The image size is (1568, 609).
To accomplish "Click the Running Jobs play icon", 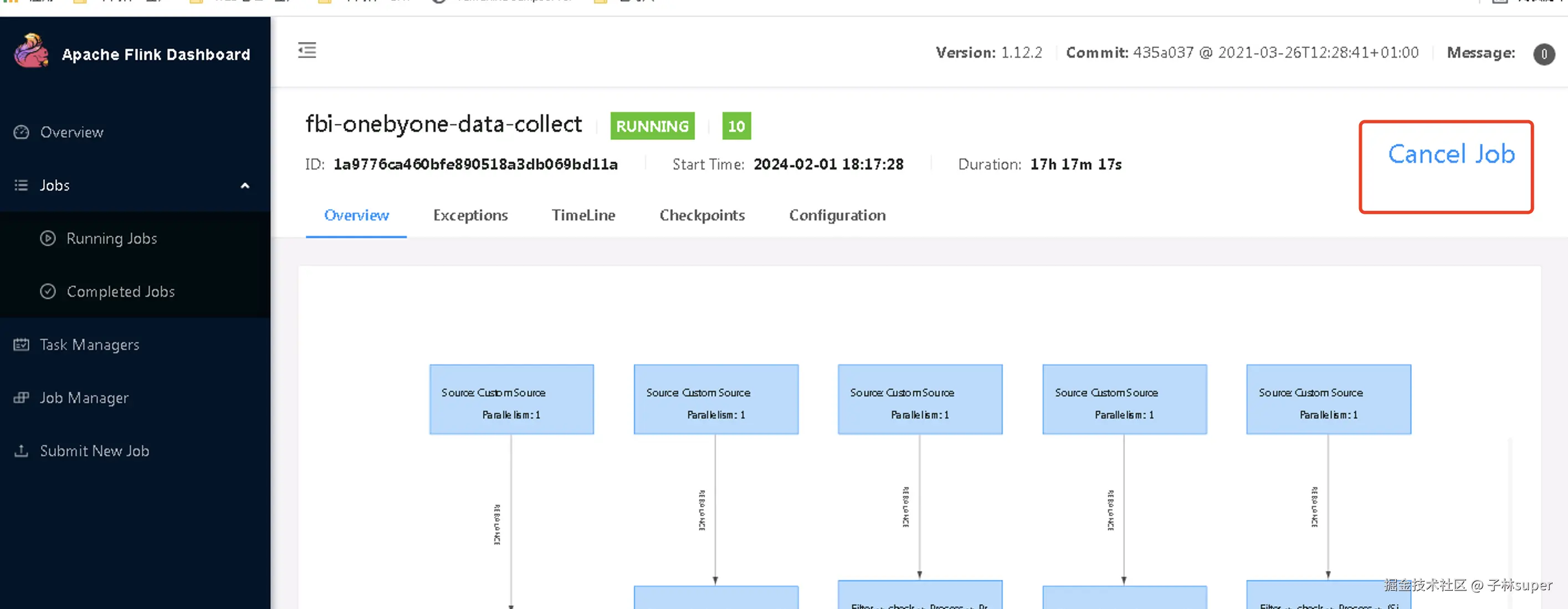I will 48,238.
